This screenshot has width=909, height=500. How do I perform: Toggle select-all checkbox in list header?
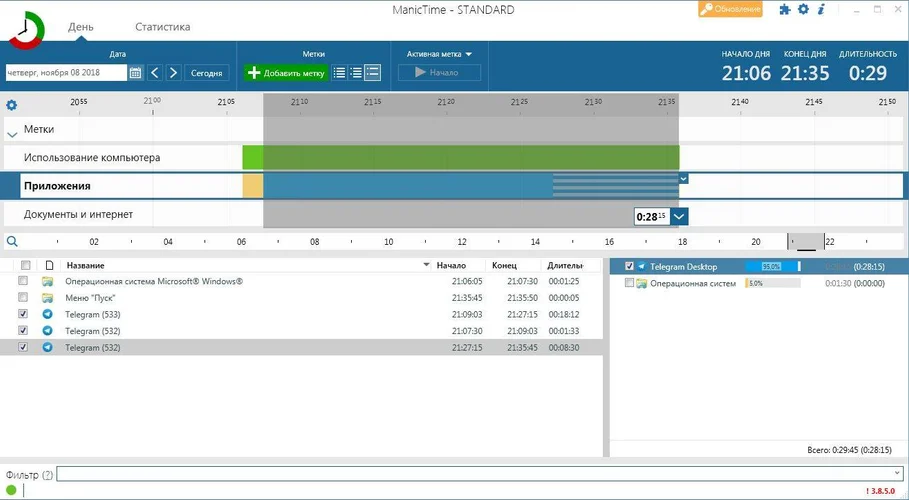(26, 265)
